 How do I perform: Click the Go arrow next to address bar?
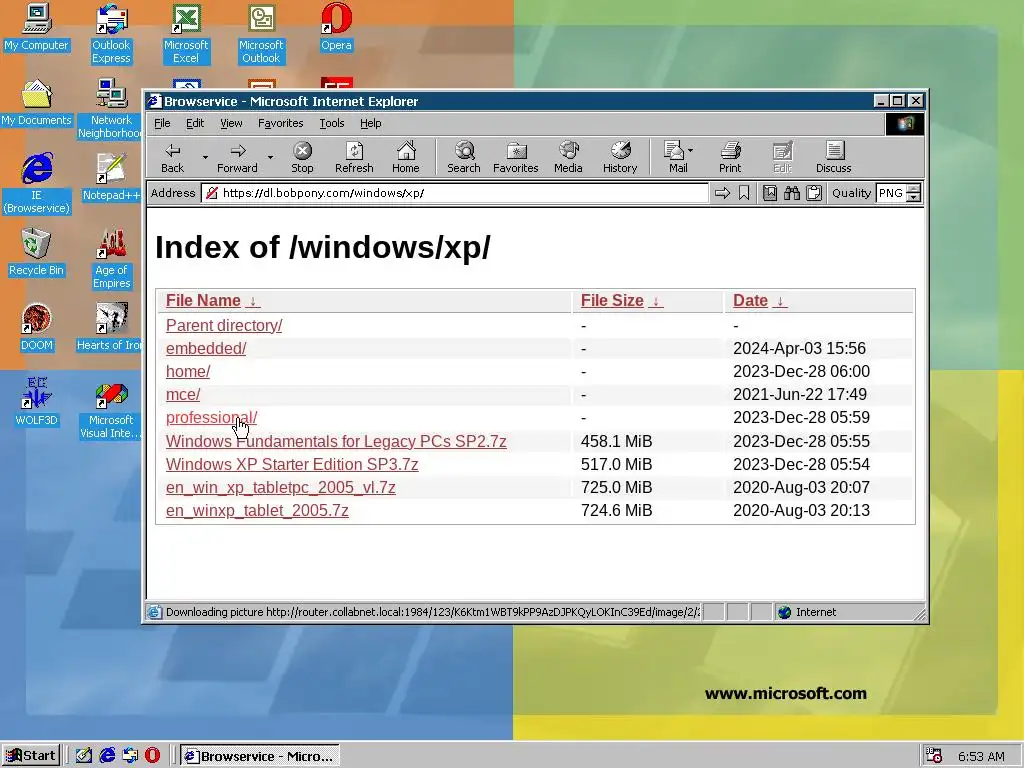click(x=722, y=193)
